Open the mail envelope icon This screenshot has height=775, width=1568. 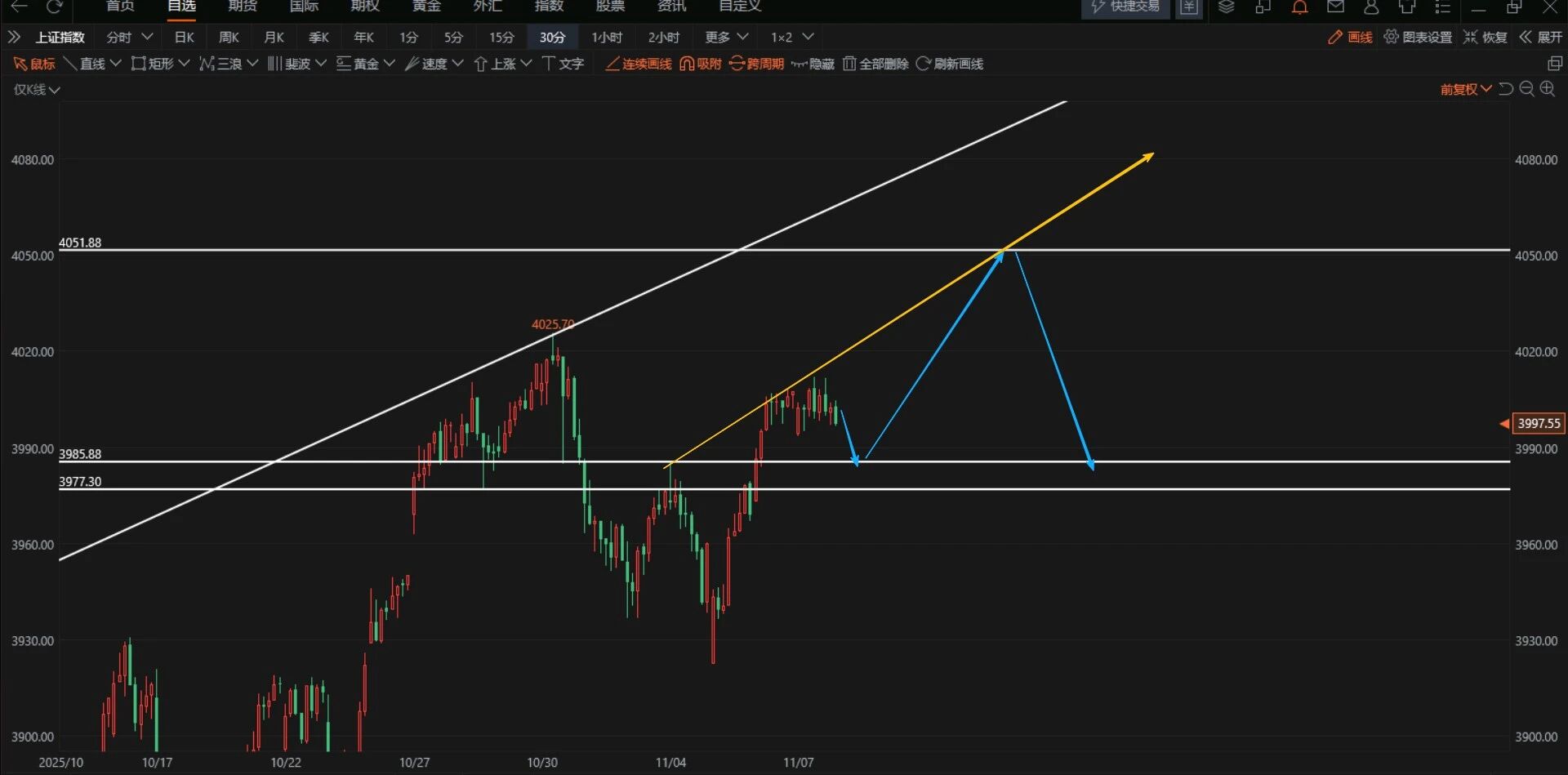1335,7
